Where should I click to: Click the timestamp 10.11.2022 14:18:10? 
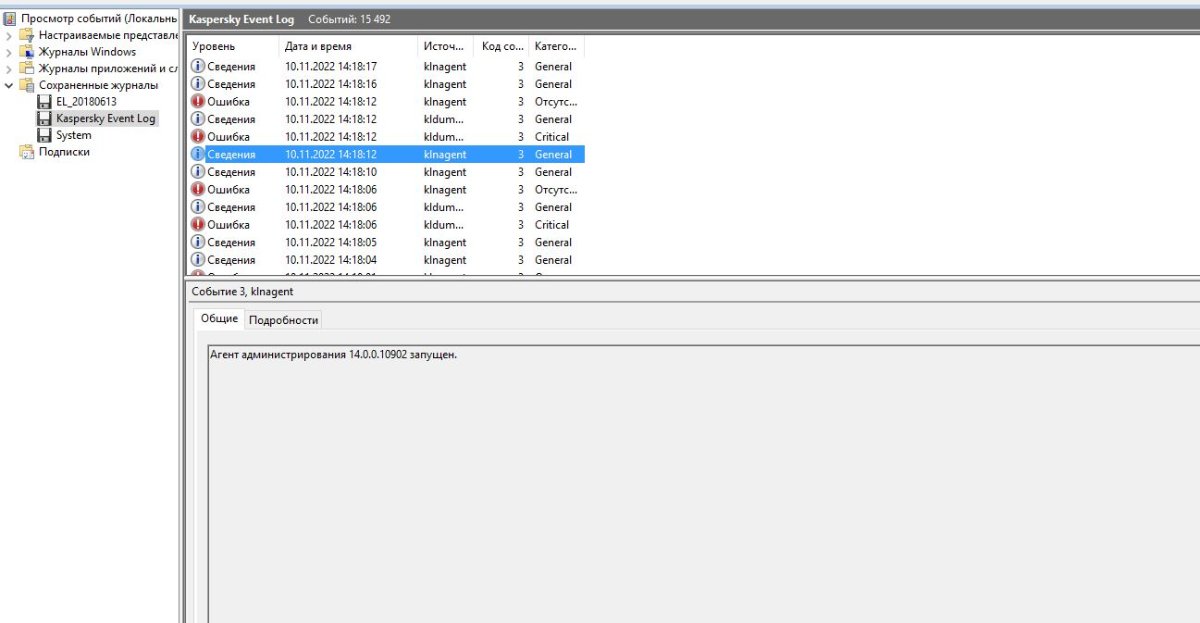(x=331, y=172)
